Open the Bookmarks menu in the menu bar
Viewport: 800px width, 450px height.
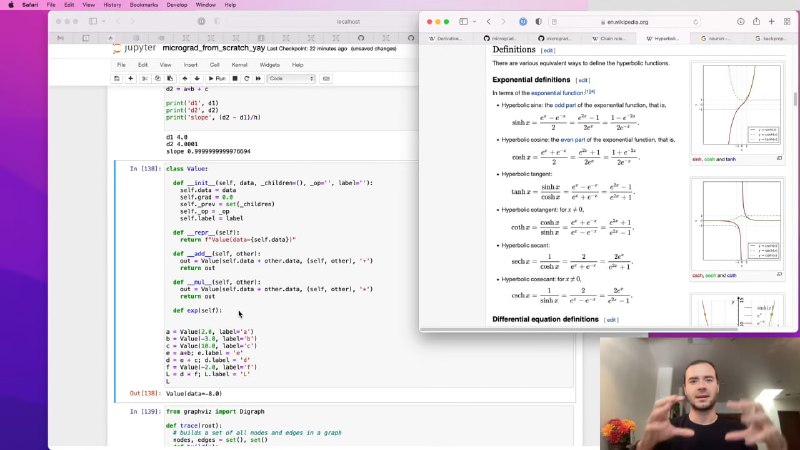tap(143, 5)
